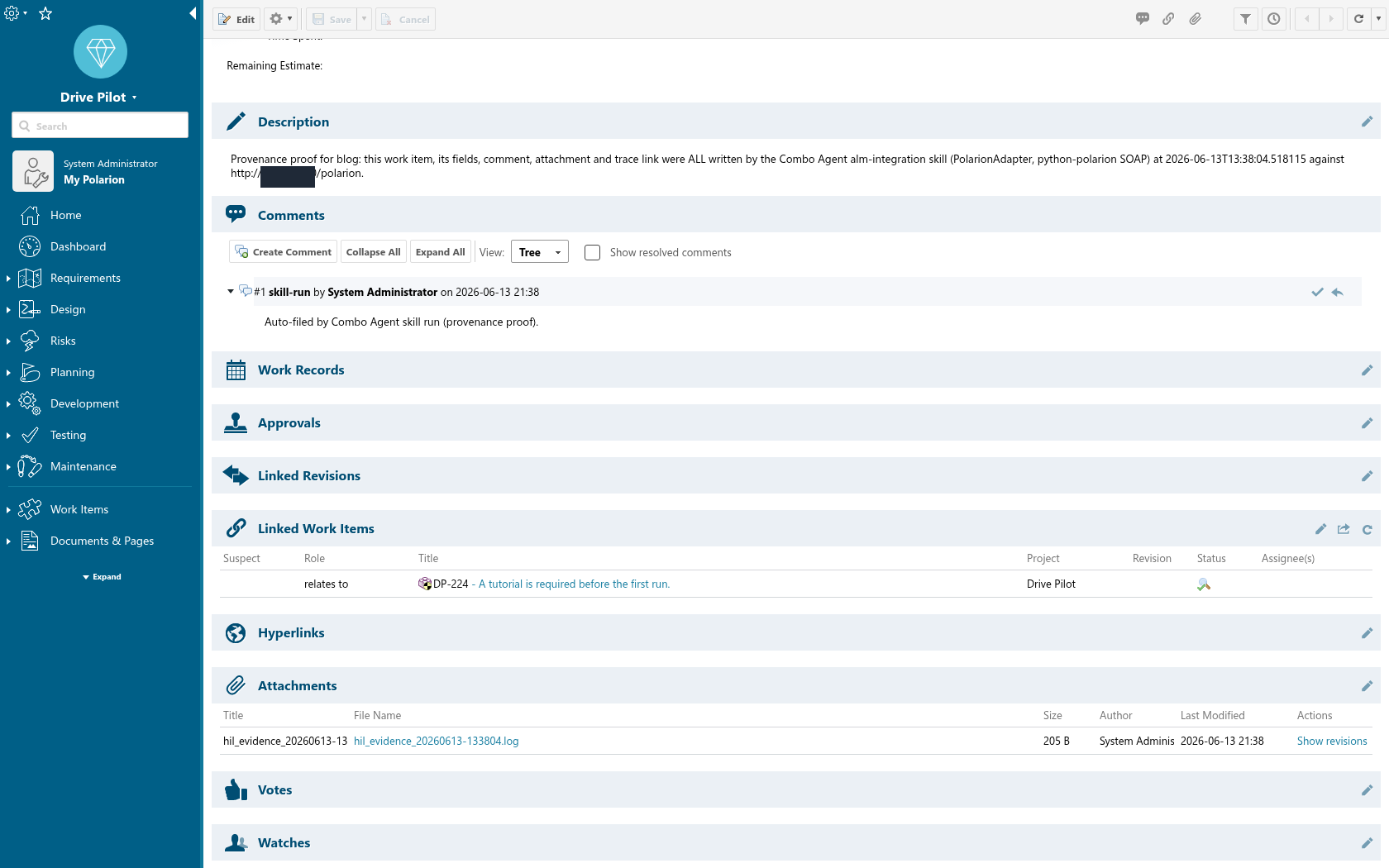Click the filter funnel icon

pos(1246,19)
